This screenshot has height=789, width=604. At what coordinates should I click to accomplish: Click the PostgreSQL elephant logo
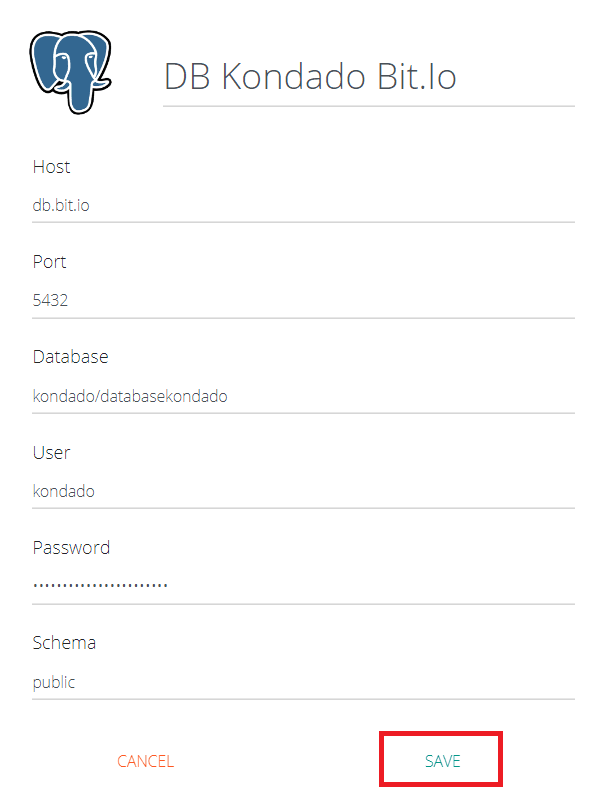pyautogui.click(x=70, y=71)
